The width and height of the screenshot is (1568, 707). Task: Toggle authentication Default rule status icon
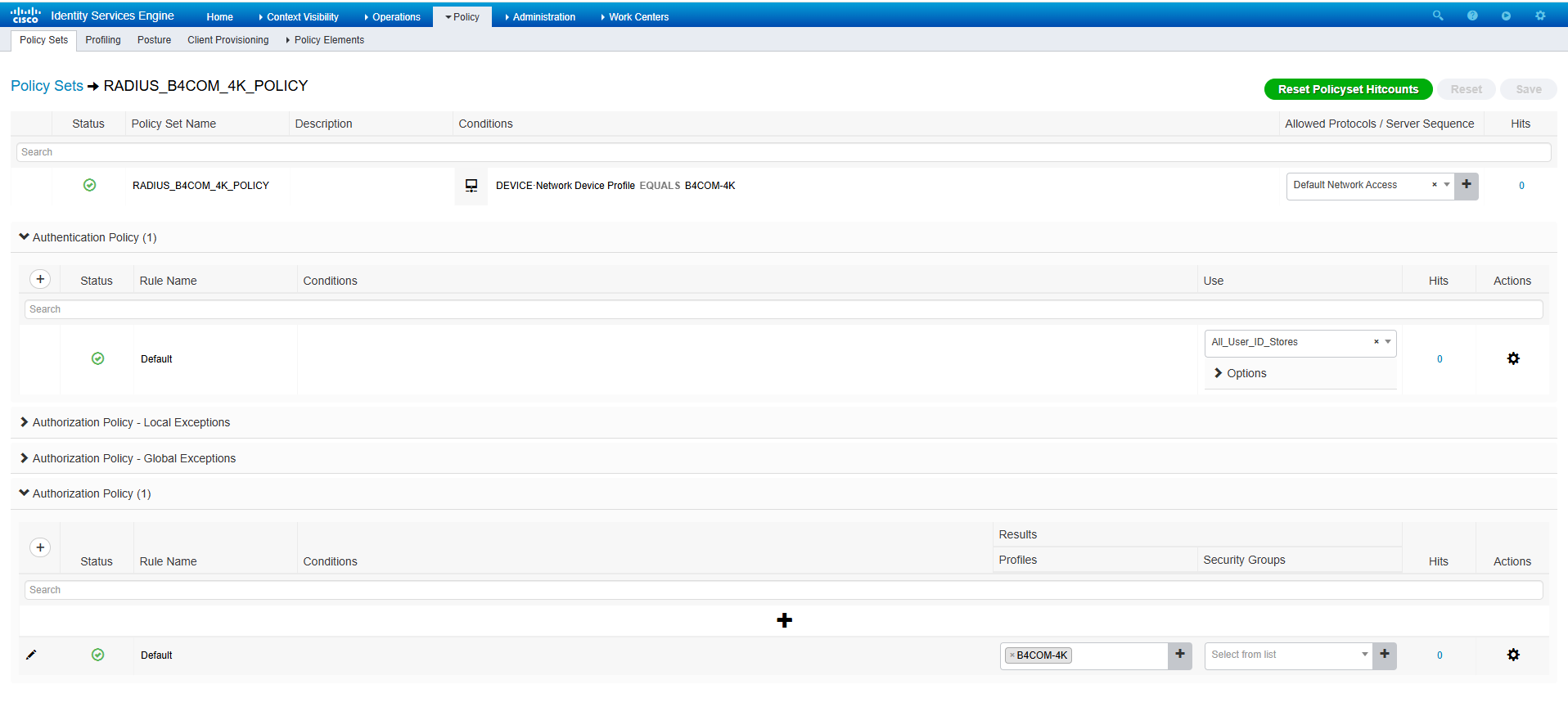[x=98, y=358]
